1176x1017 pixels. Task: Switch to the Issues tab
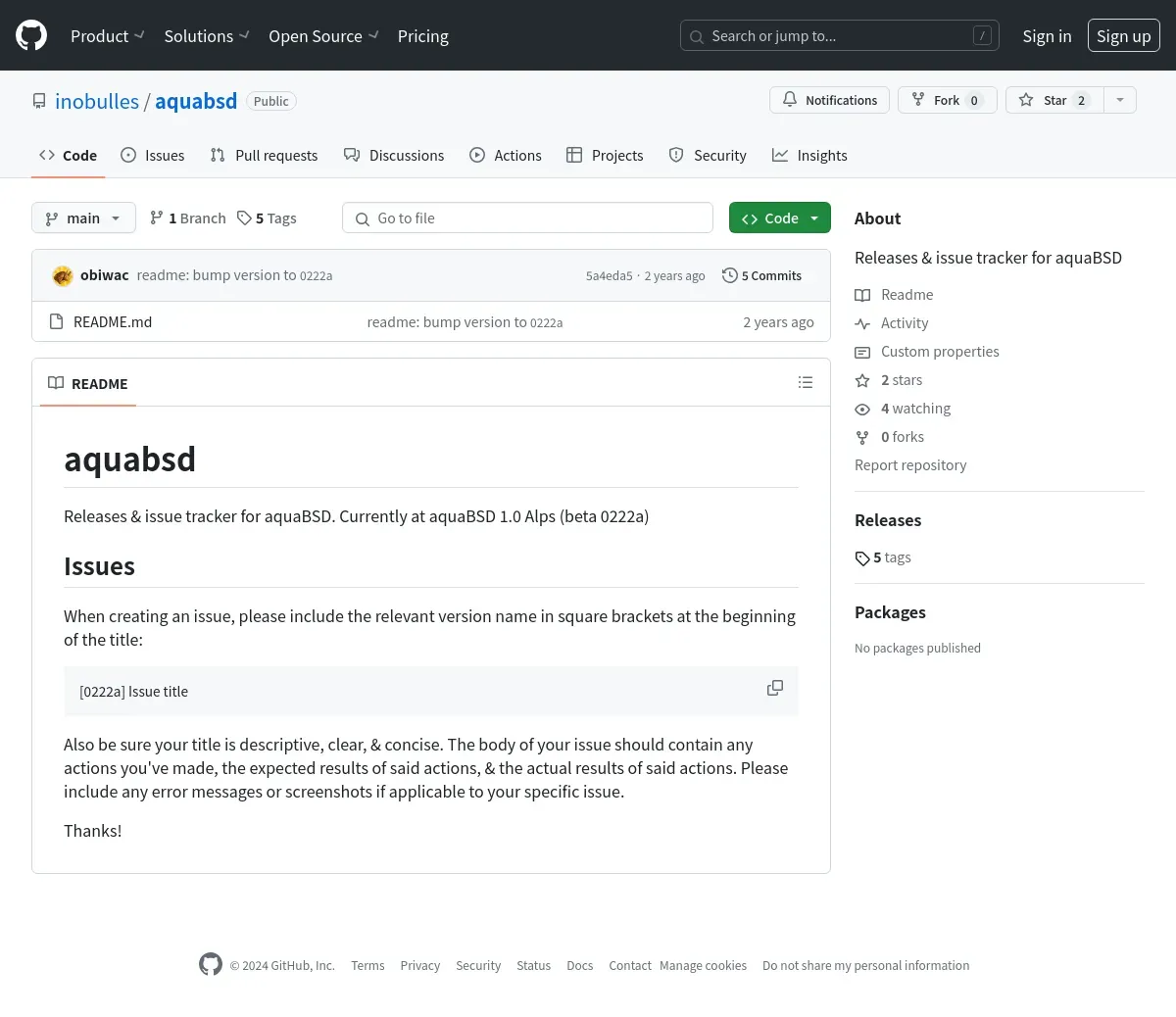coord(153,156)
